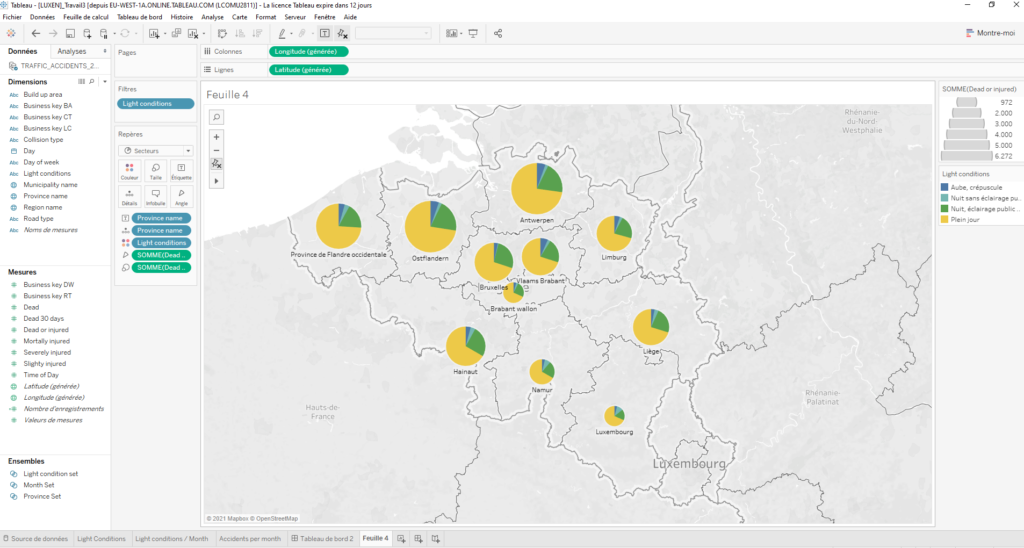
Task: Open the Montre-moi panel
Action: [990, 33]
